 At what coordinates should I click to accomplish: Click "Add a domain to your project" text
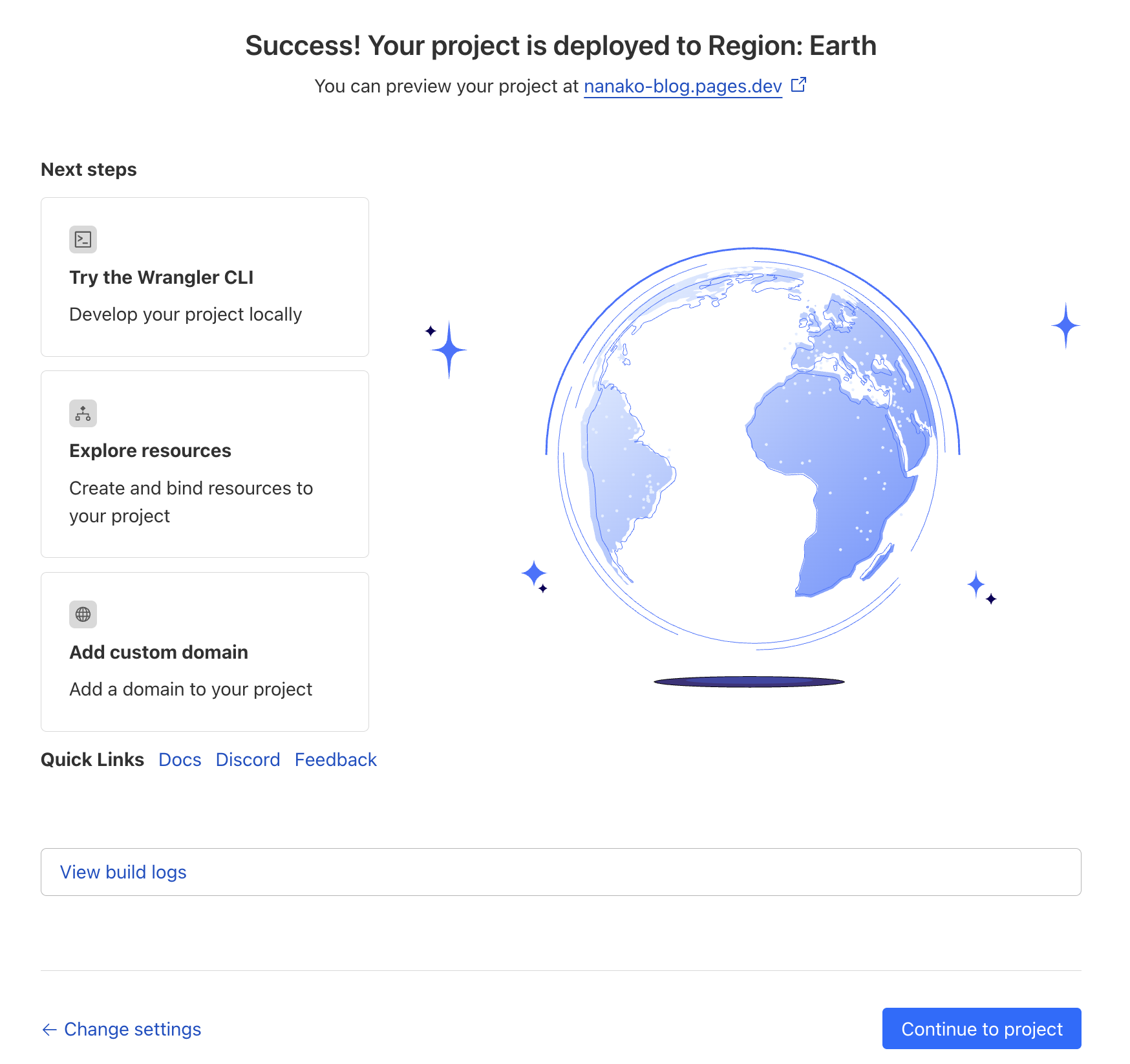[191, 689]
